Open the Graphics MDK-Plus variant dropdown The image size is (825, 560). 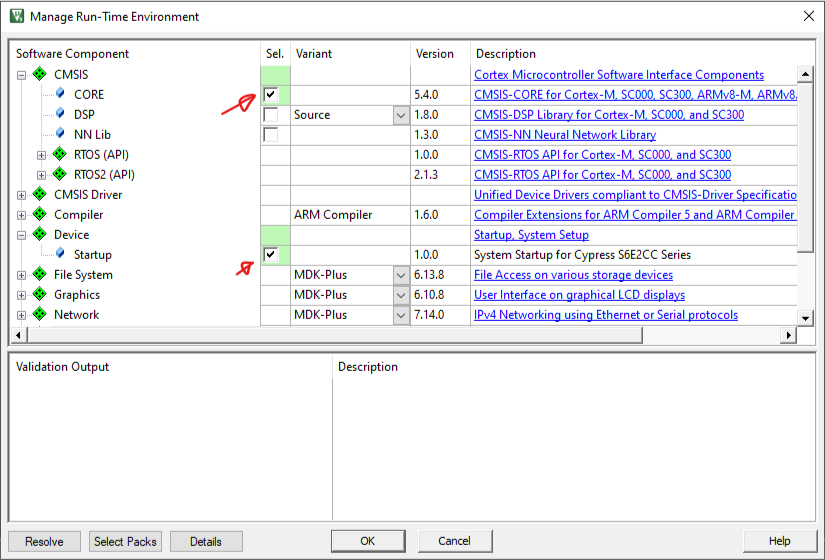pos(400,295)
